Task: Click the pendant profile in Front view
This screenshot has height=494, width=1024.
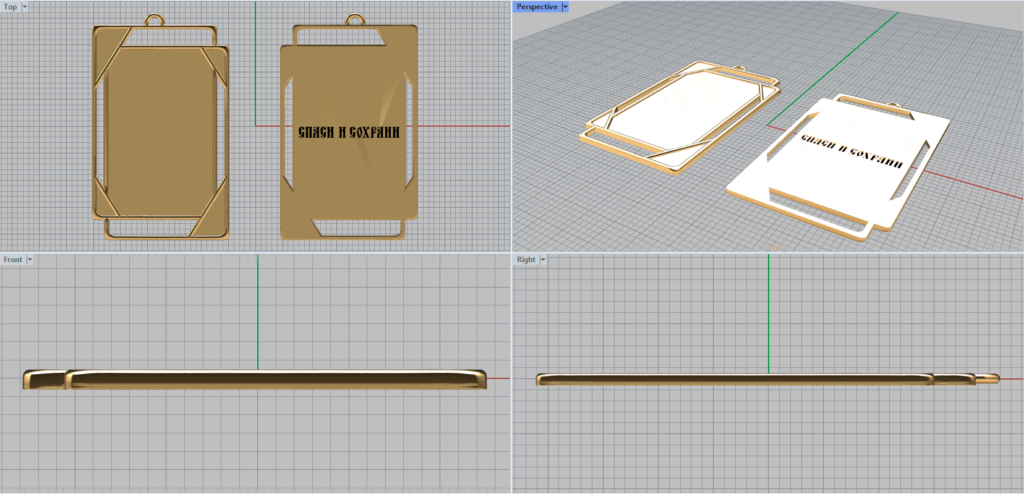Action: point(256,378)
